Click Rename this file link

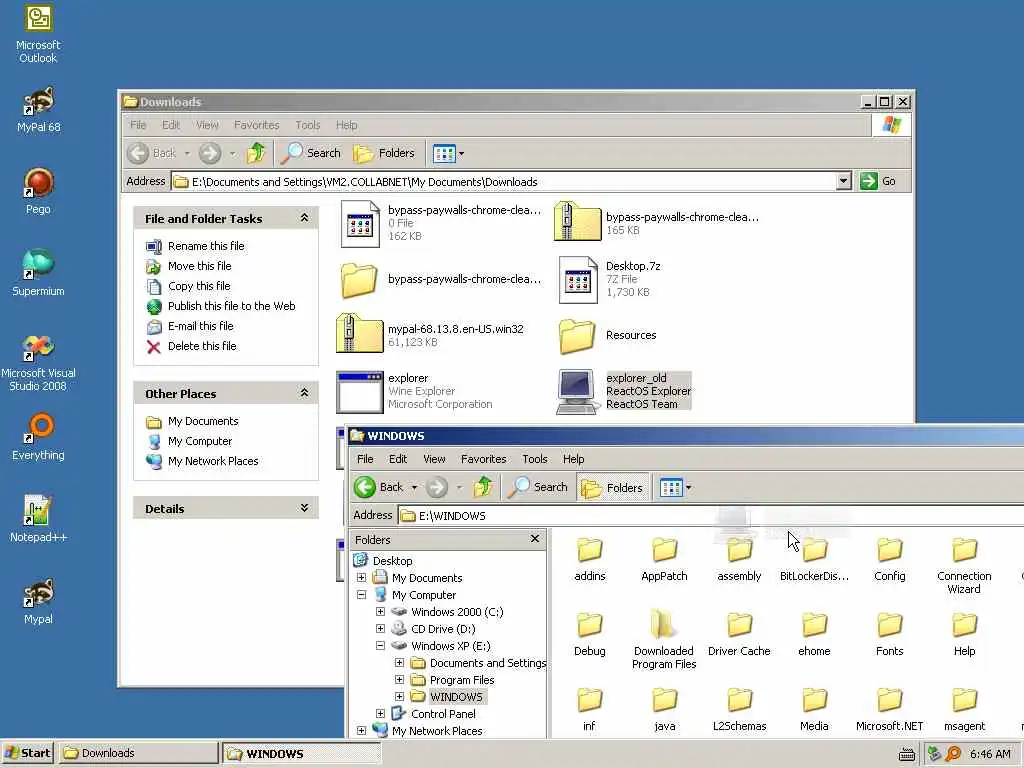tap(206, 246)
